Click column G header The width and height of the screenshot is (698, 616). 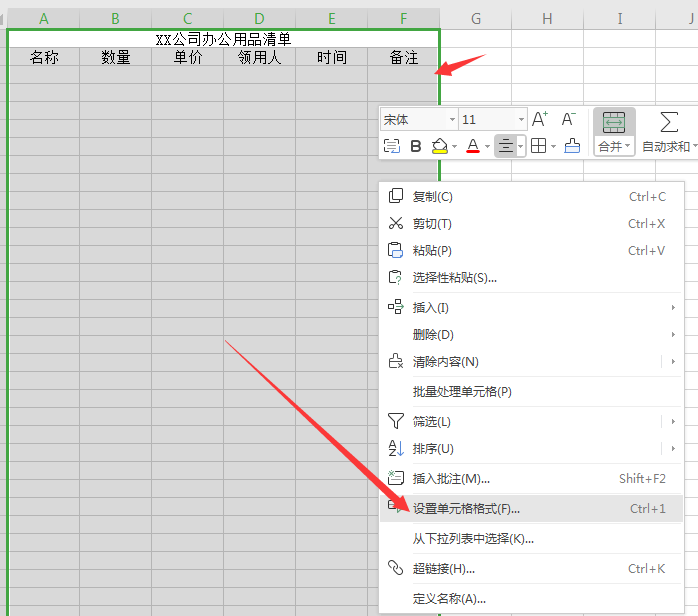click(x=476, y=18)
